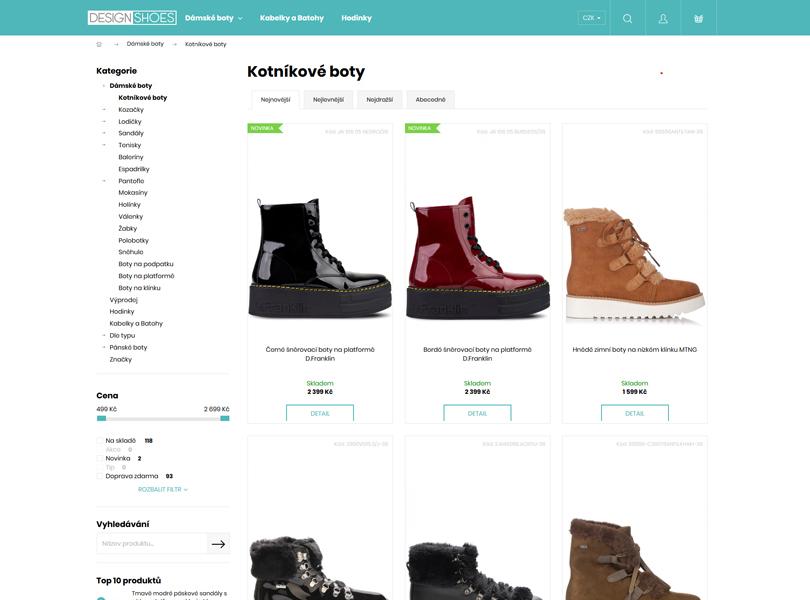The width and height of the screenshot is (810, 600).
Task: Open brown winter boot product image
Action: point(634,266)
